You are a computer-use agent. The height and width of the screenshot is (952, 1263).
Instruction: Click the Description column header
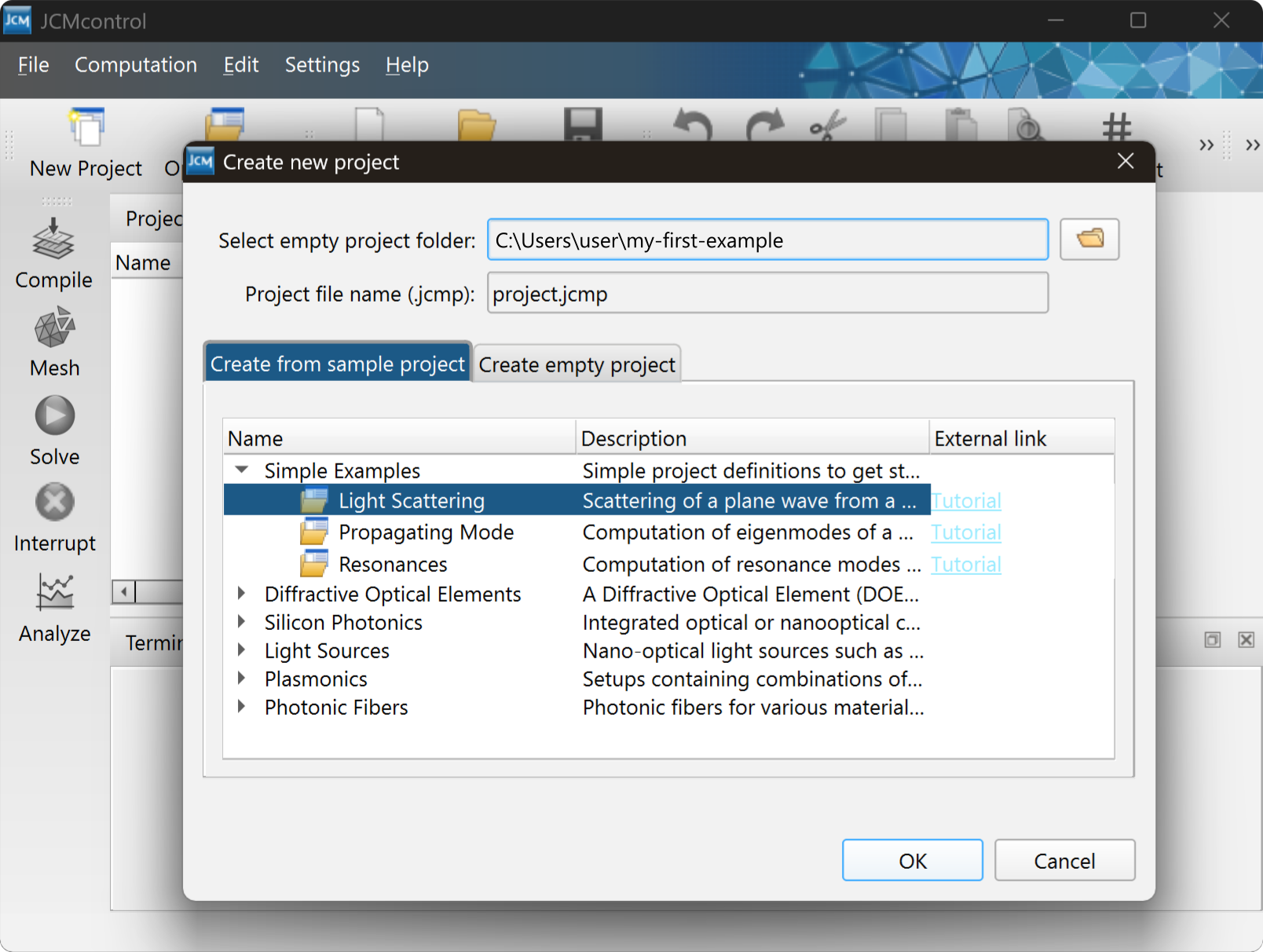pyautogui.click(x=753, y=438)
